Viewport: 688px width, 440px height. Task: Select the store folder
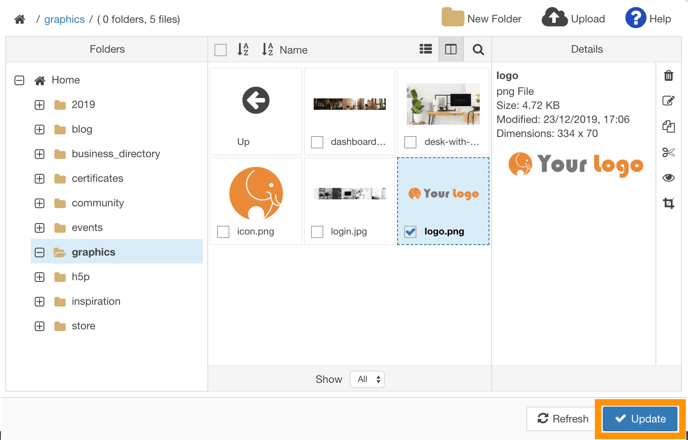(x=83, y=326)
